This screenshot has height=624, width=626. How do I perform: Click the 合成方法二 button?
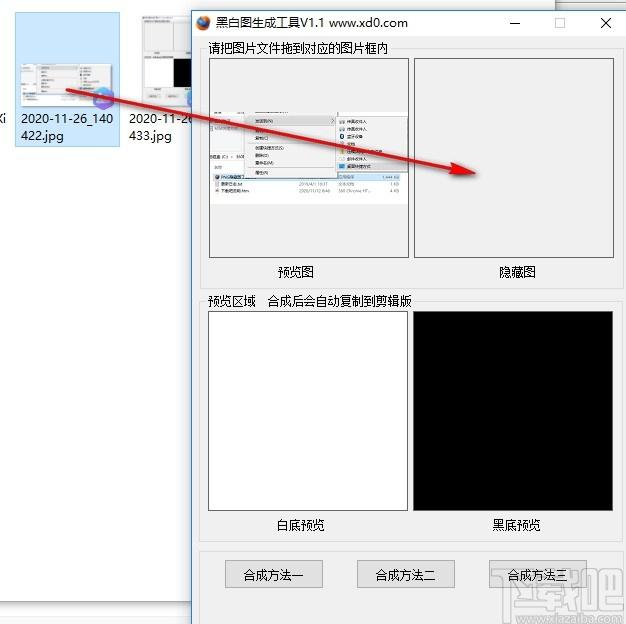pos(406,574)
